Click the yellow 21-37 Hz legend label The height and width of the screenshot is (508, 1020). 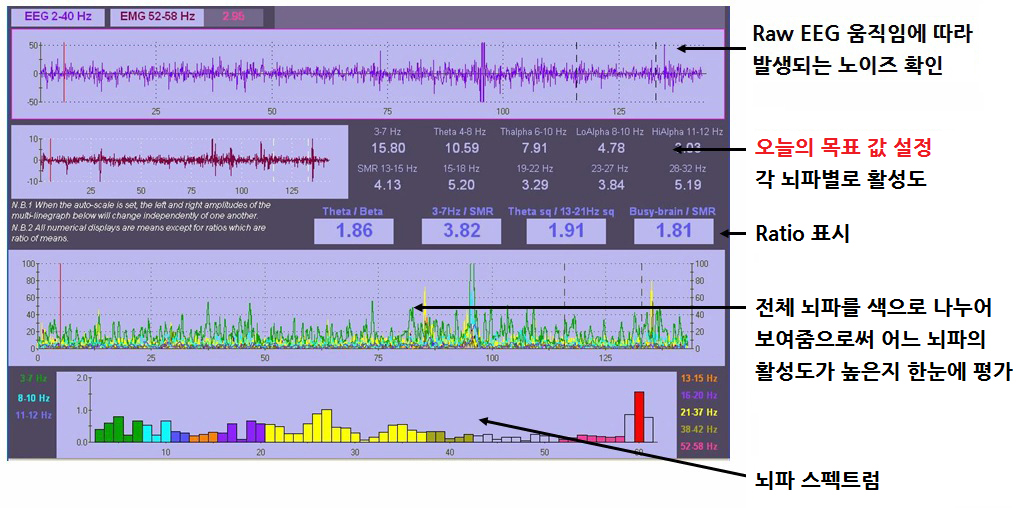coord(698,412)
